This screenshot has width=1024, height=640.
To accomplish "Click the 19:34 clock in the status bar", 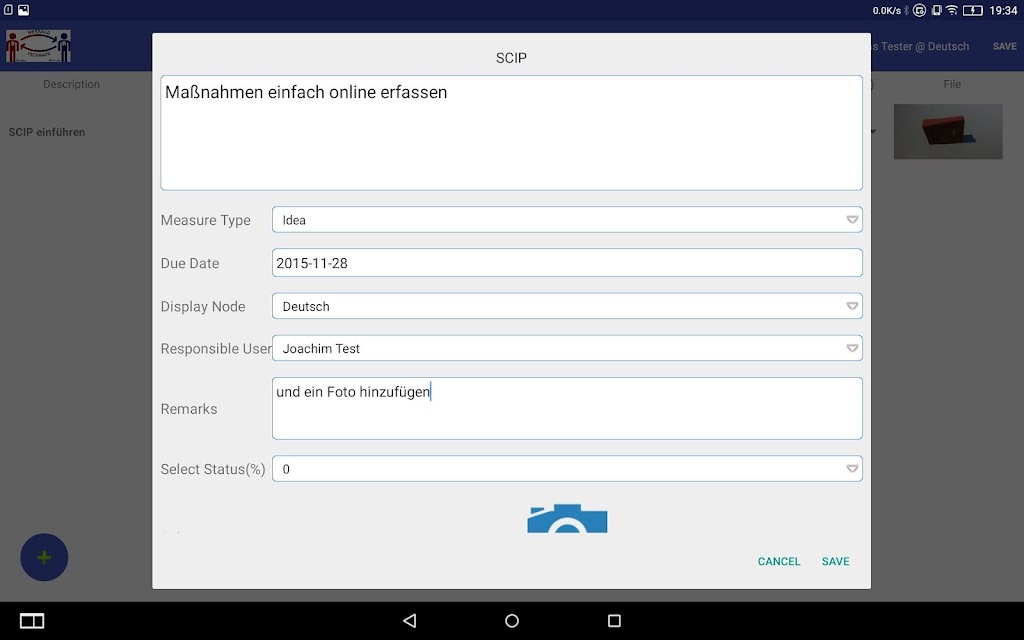I will pos(1003,10).
